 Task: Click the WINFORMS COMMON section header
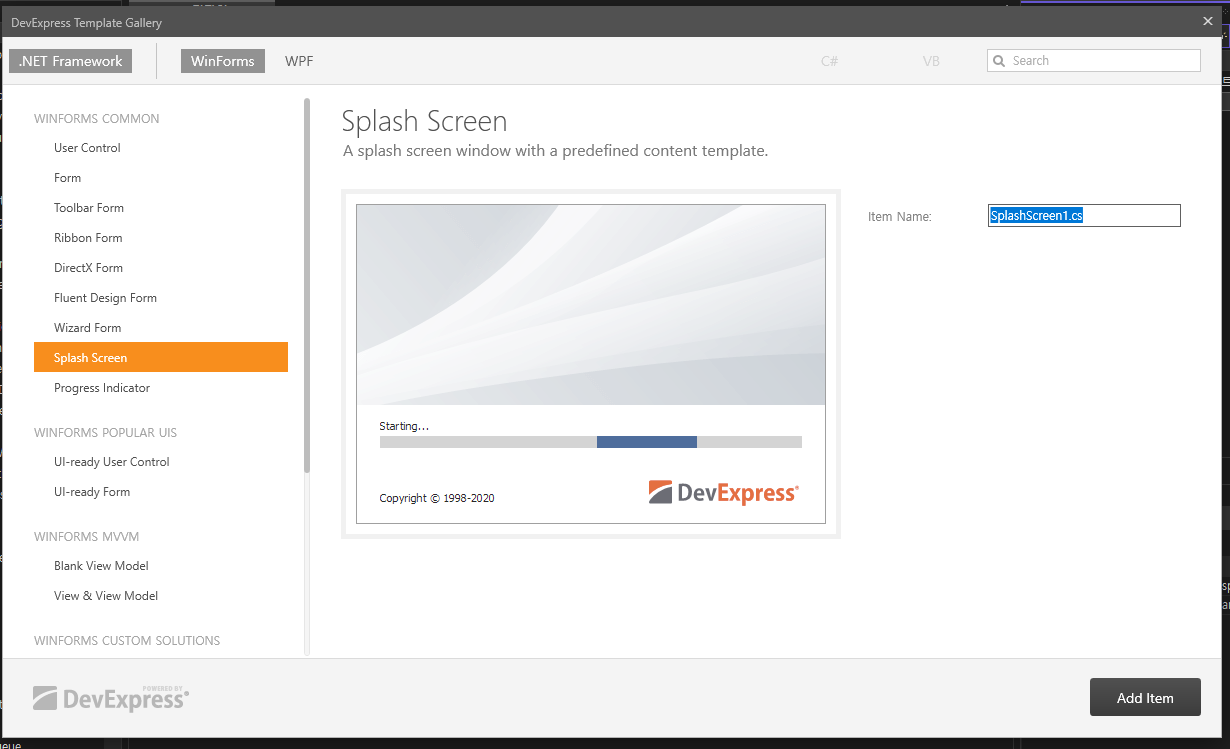(97, 118)
